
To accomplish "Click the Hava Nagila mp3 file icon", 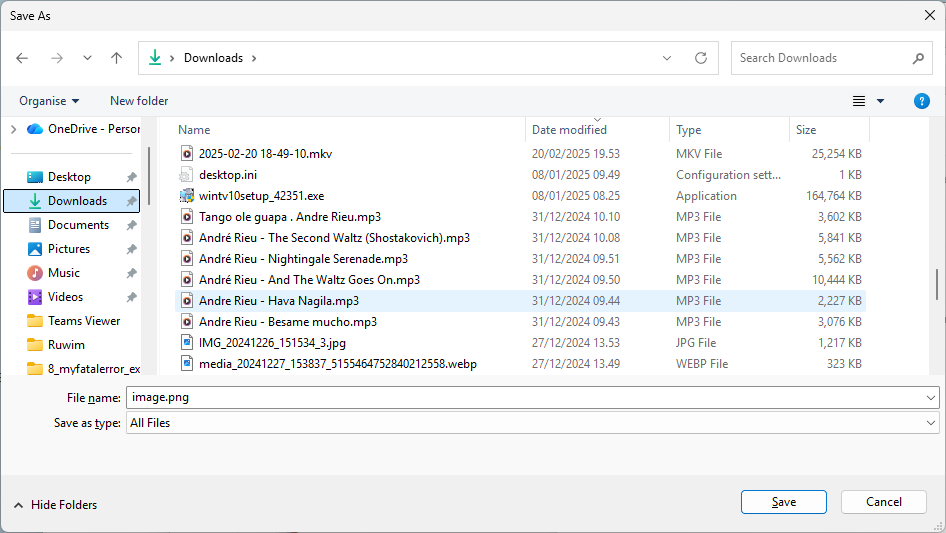I will 187,301.
